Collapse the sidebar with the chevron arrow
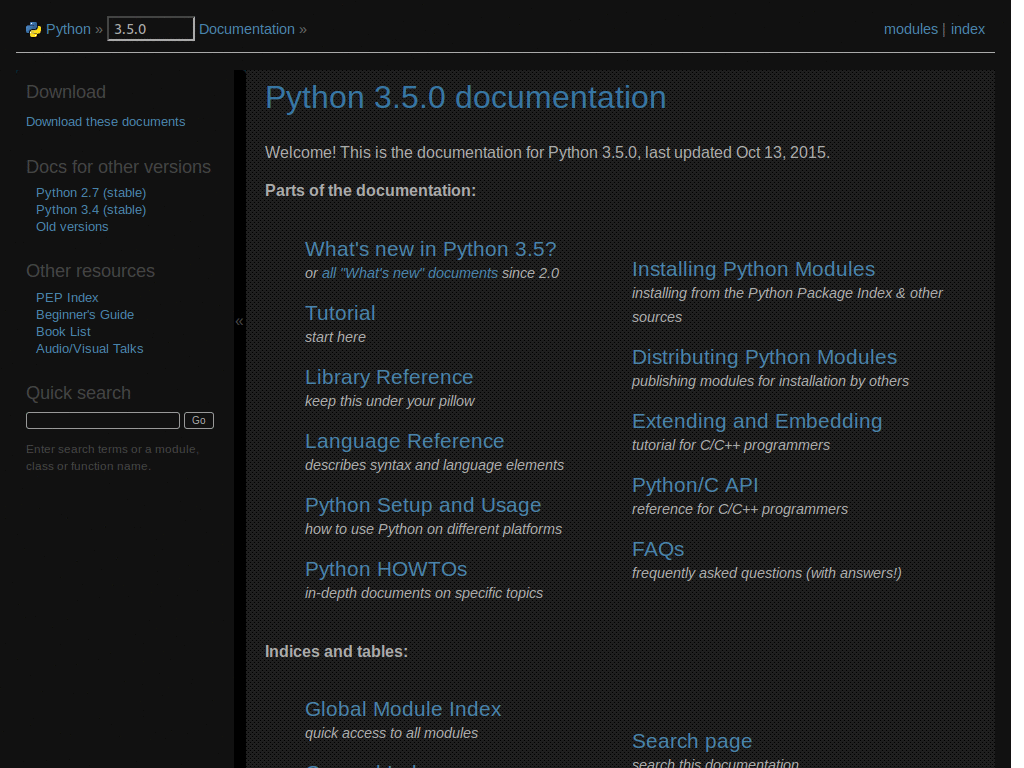The width and height of the screenshot is (1024, 768). pos(239,321)
